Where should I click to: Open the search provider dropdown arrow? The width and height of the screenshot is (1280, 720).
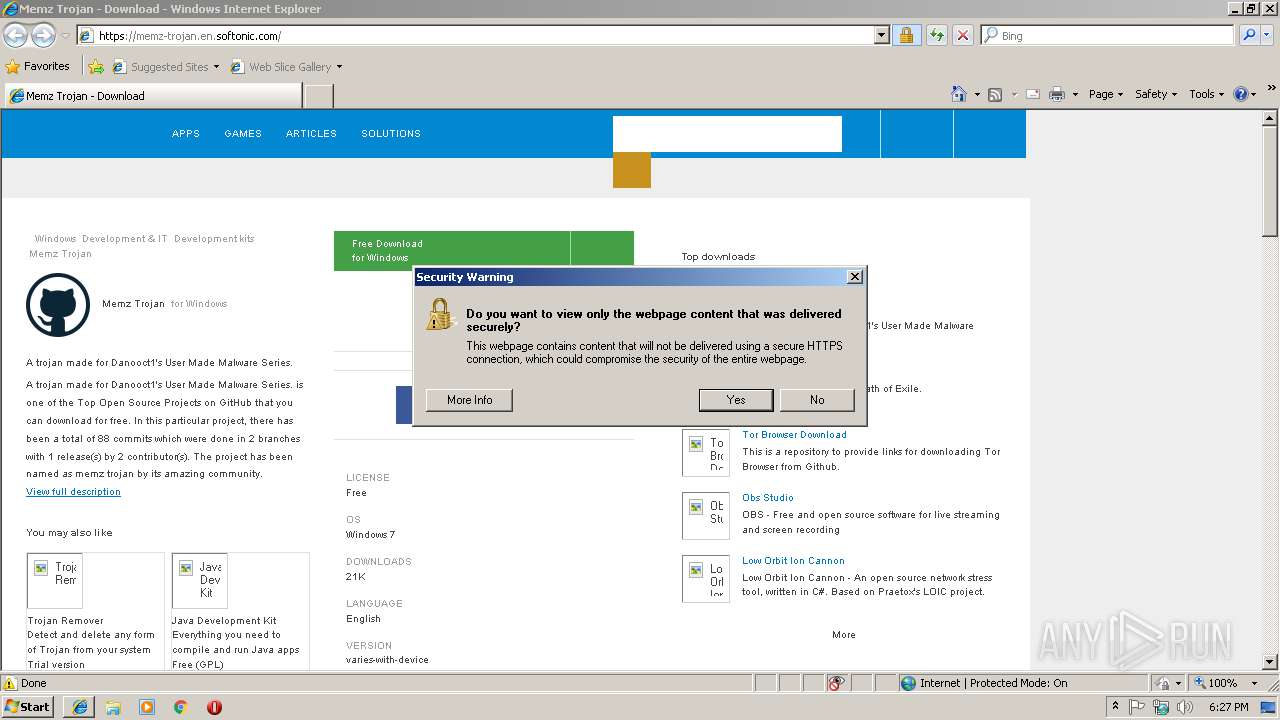pyautogui.click(x=1268, y=35)
